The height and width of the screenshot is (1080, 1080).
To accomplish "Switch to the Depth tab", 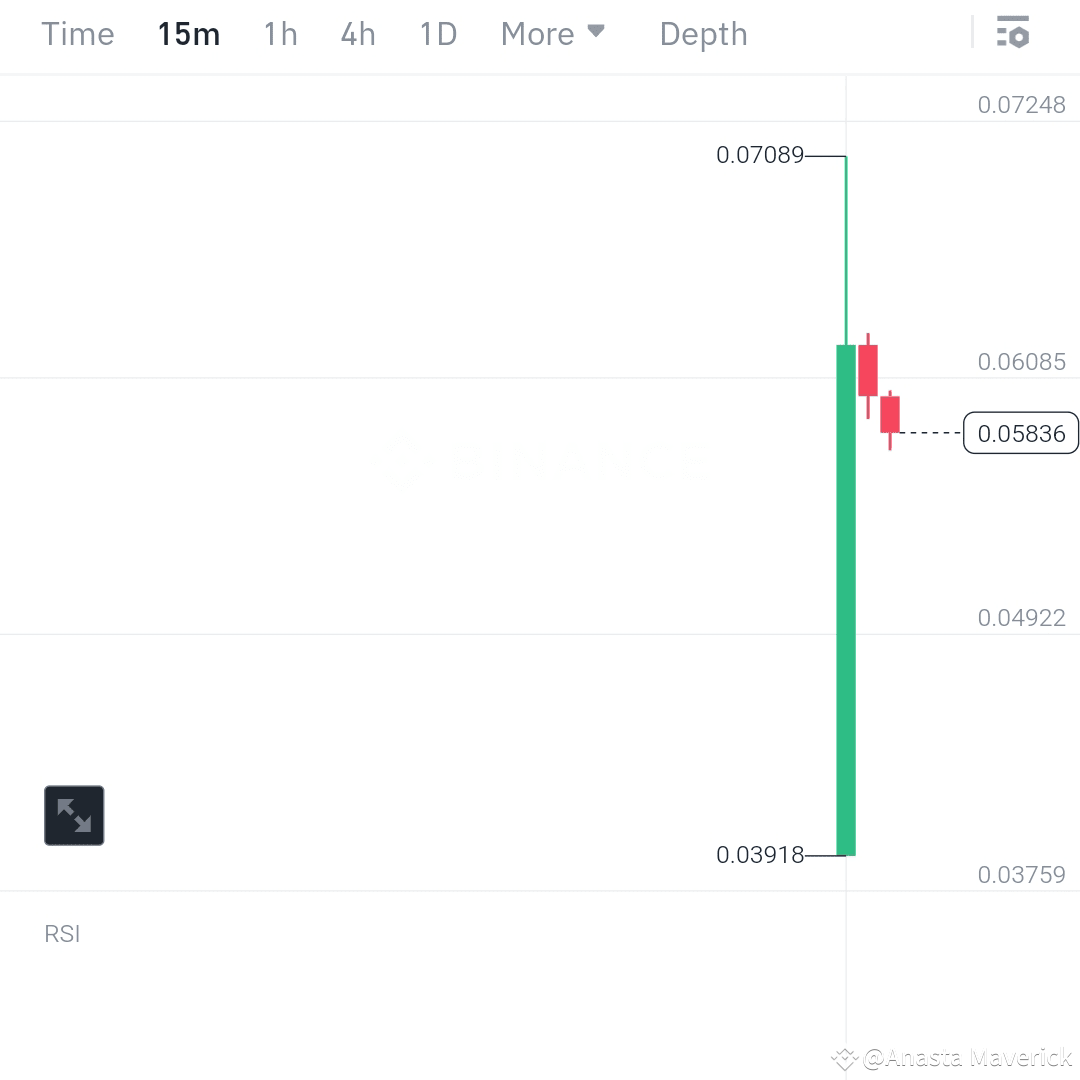I will pyautogui.click(x=703, y=33).
